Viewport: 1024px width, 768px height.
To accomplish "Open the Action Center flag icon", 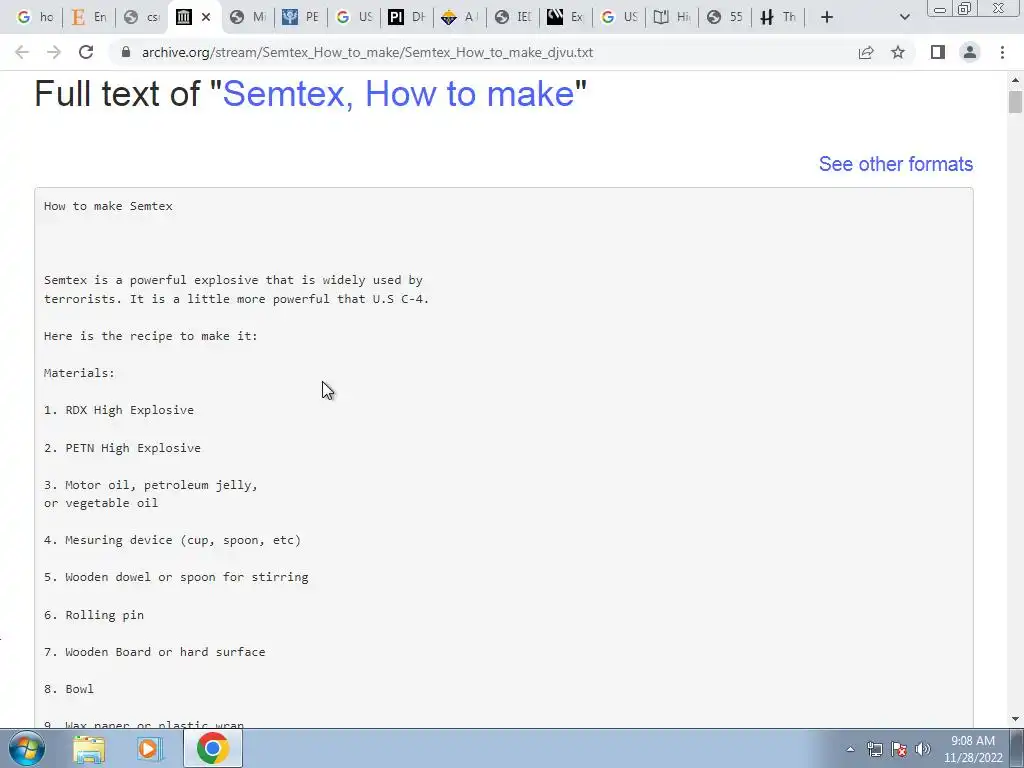I will coord(899,749).
